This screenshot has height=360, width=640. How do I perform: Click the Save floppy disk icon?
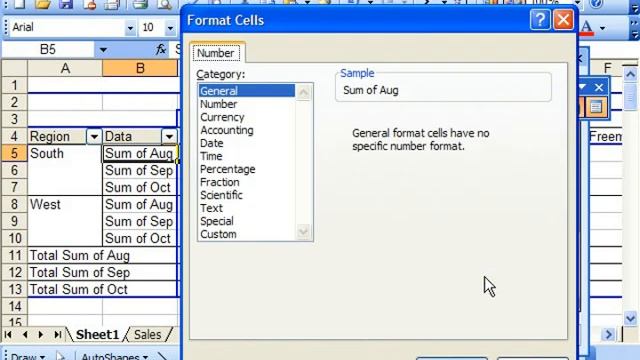65,4
